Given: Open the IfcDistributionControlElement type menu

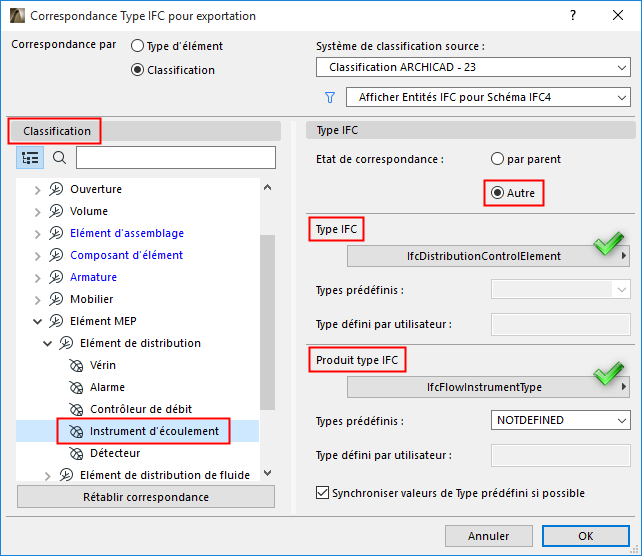Looking at the screenshot, I should click(x=487, y=256).
